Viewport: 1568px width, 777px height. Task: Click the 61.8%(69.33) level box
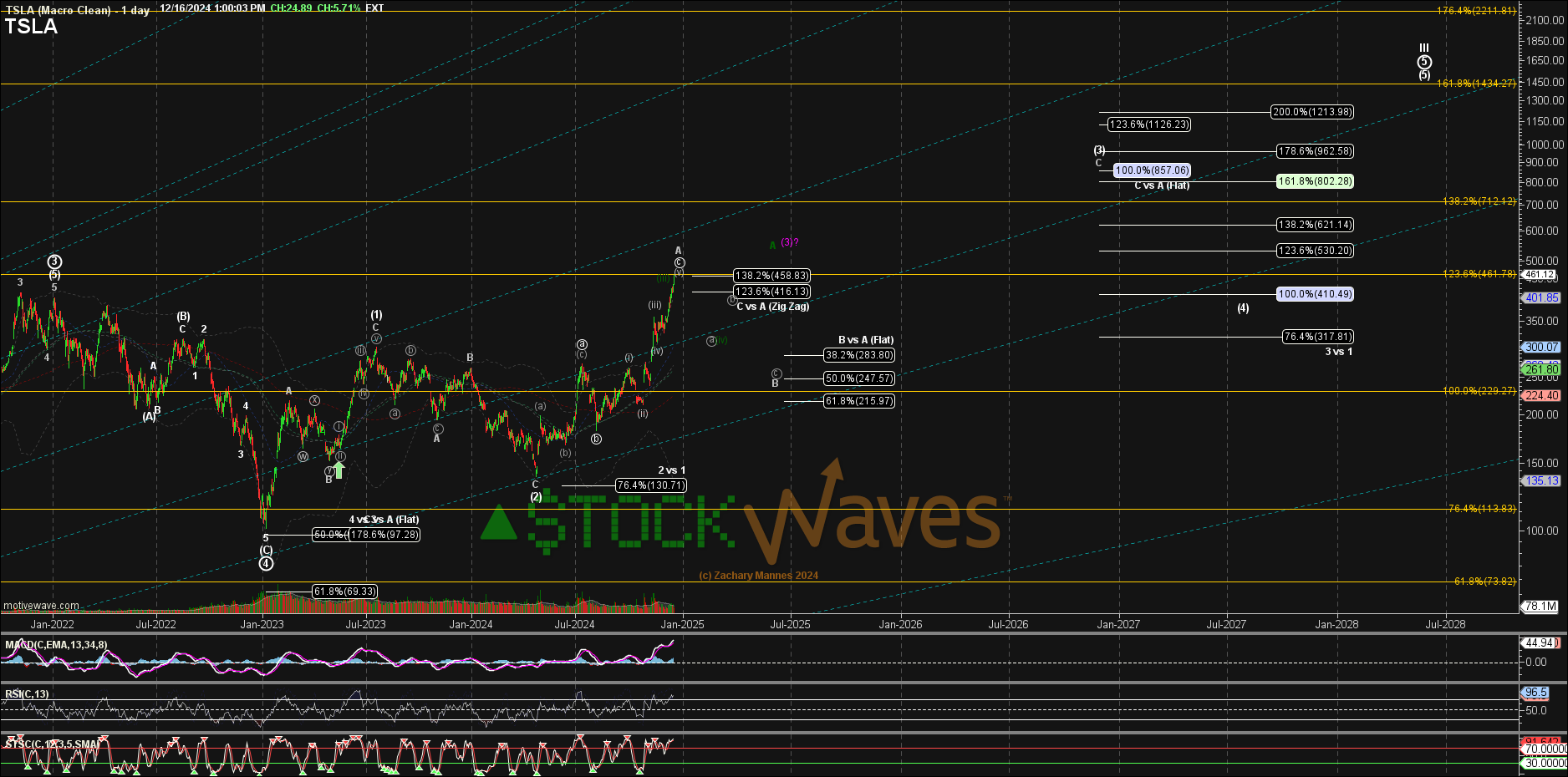[x=345, y=592]
